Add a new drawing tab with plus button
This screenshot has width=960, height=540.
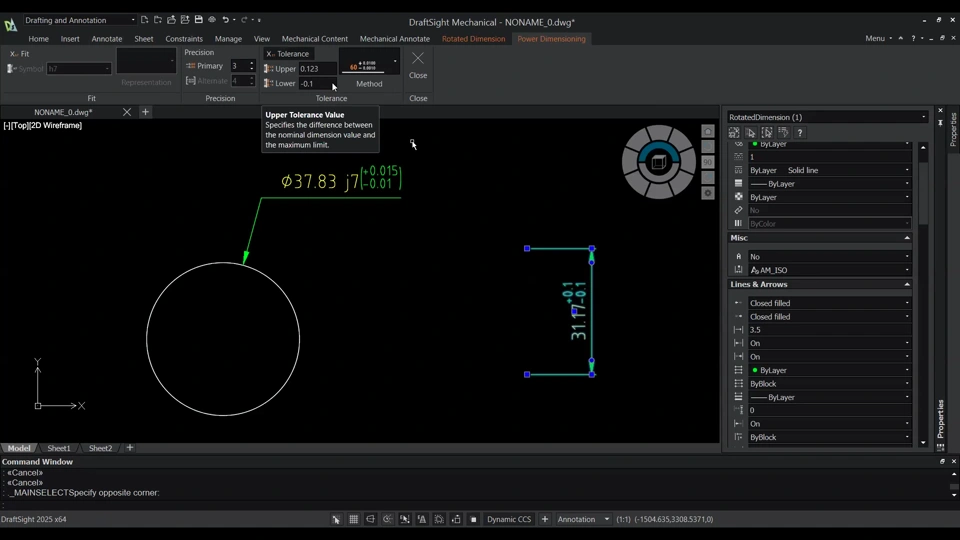coord(145,112)
